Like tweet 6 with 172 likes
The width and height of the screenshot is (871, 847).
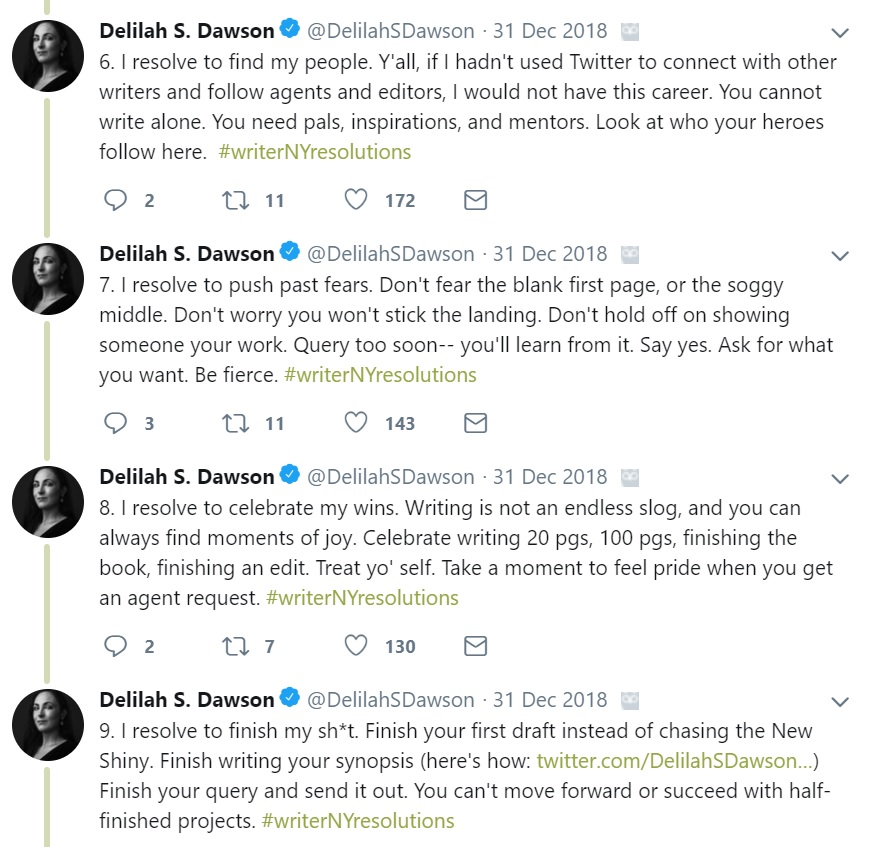pyautogui.click(x=356, y=201)
